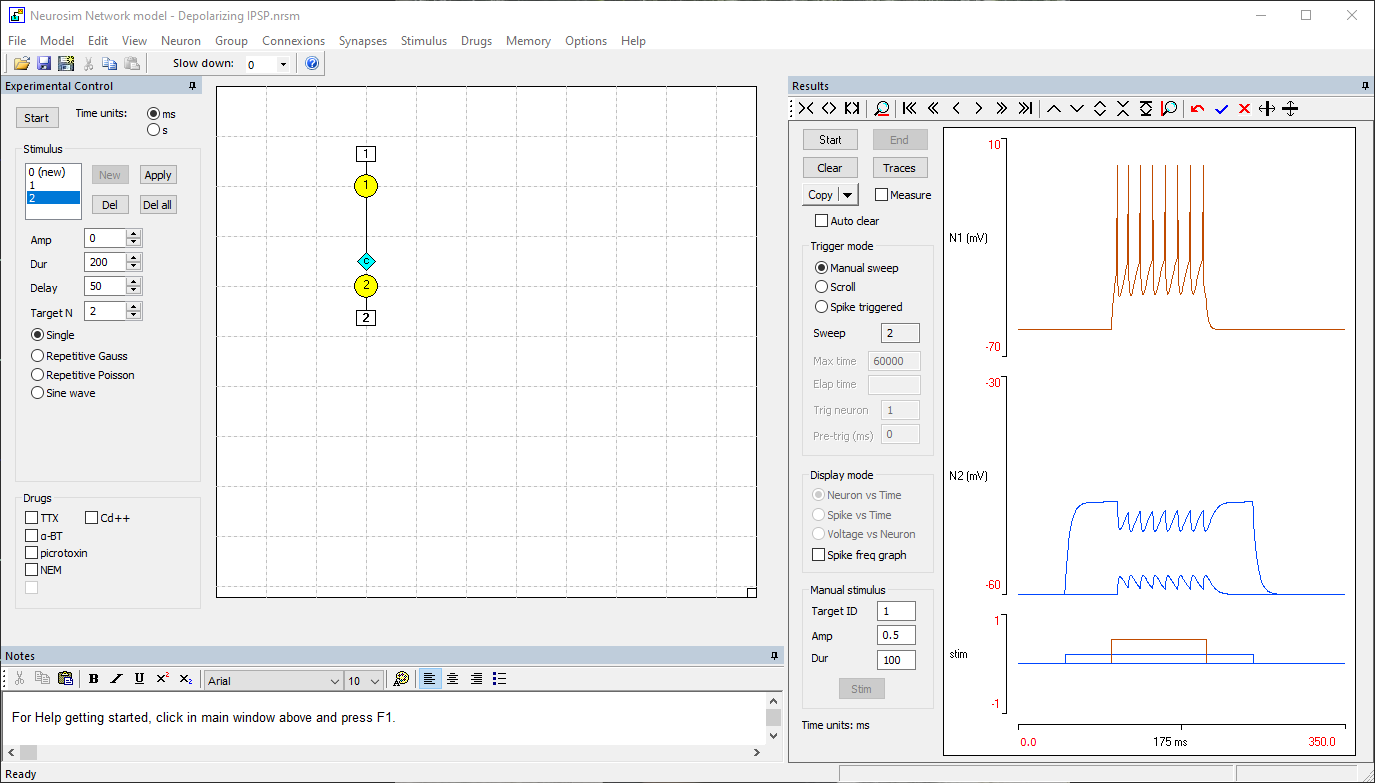
Task: Apply superscript formatting in Notes toolbar
Action: 162,679
